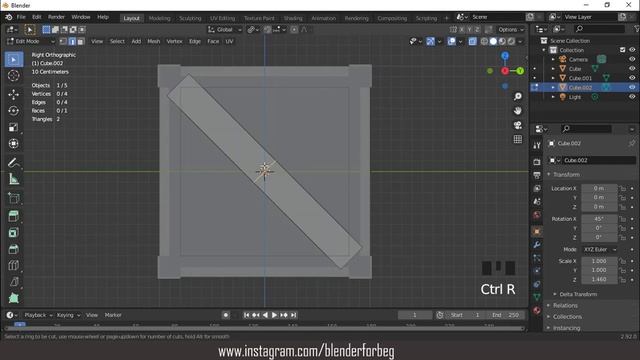The width and height of the screenshot is (640, 360).
Task: Open the Options dropdown
Action: (511, 29)
